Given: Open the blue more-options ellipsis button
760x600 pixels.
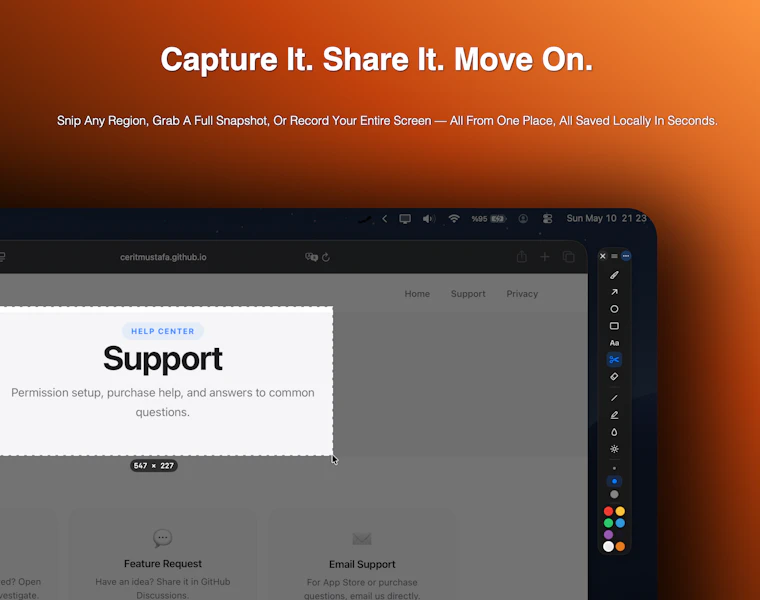Looking at the screenshot, I should [x=626, y=256].
